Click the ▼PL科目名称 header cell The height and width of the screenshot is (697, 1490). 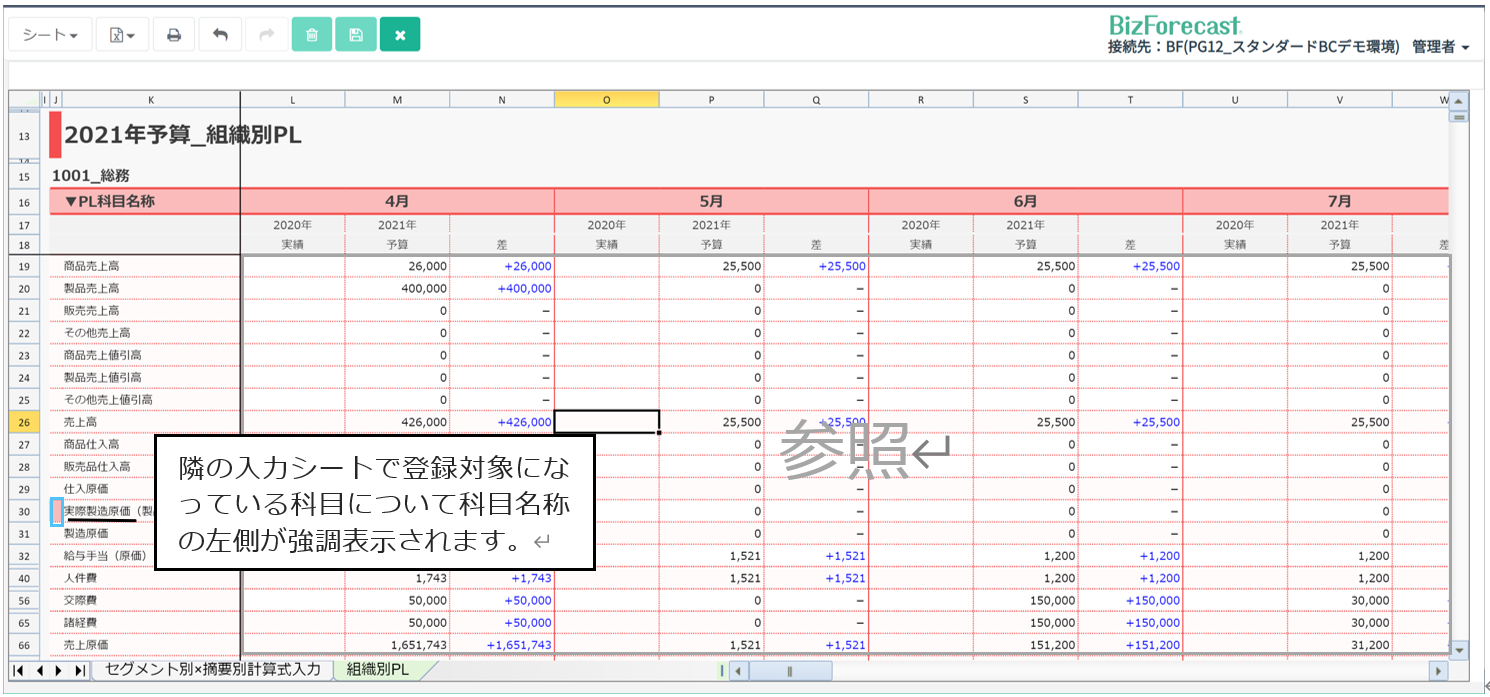[145, 201]
